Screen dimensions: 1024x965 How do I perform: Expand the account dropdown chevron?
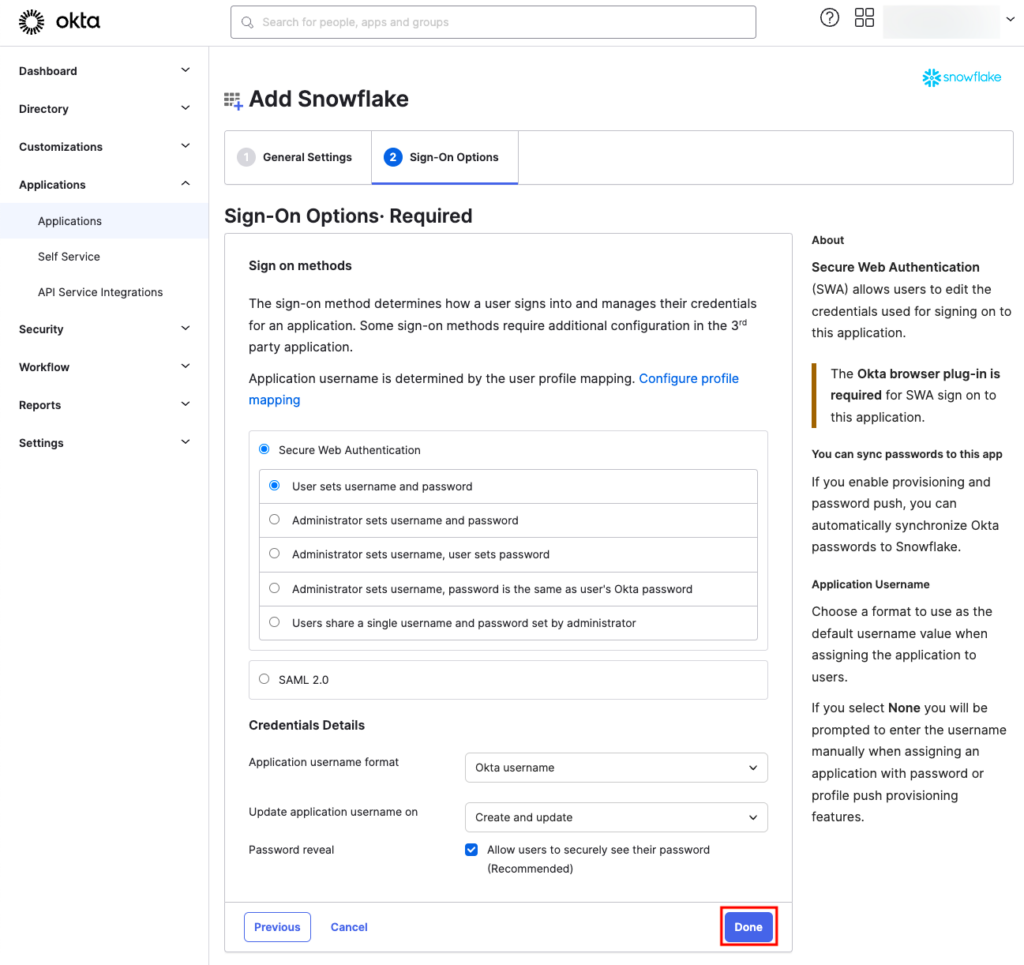point(1009,17)
